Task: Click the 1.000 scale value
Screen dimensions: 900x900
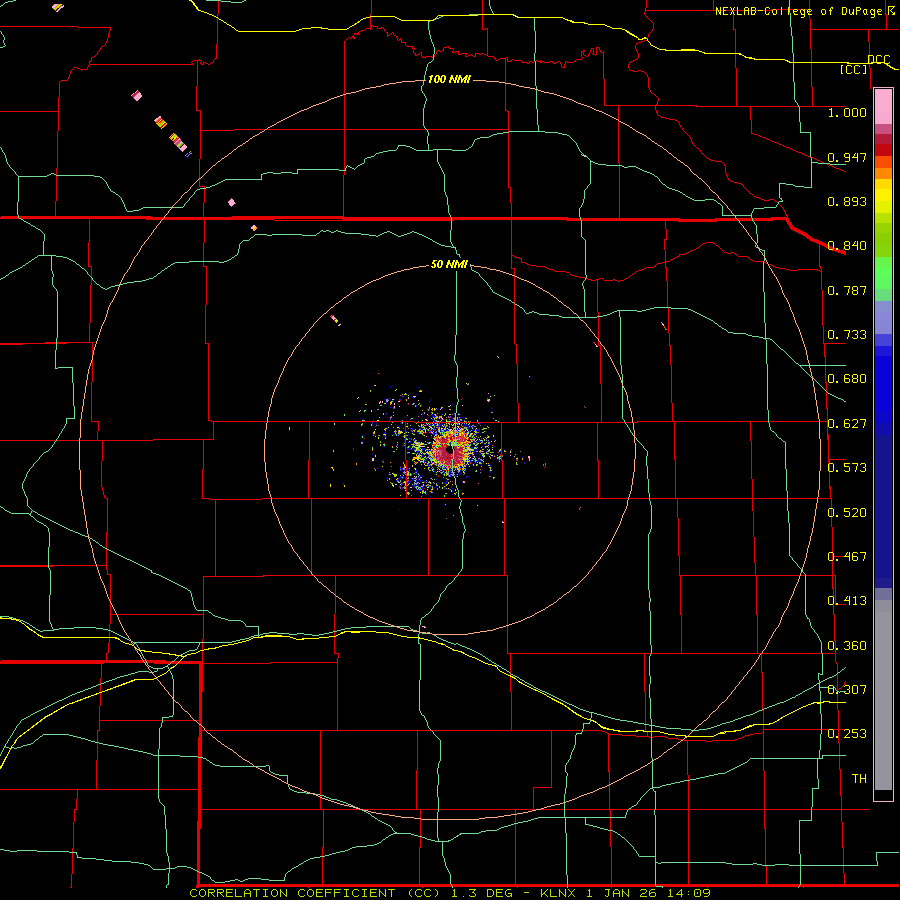Action: click(x=847, y=112)
